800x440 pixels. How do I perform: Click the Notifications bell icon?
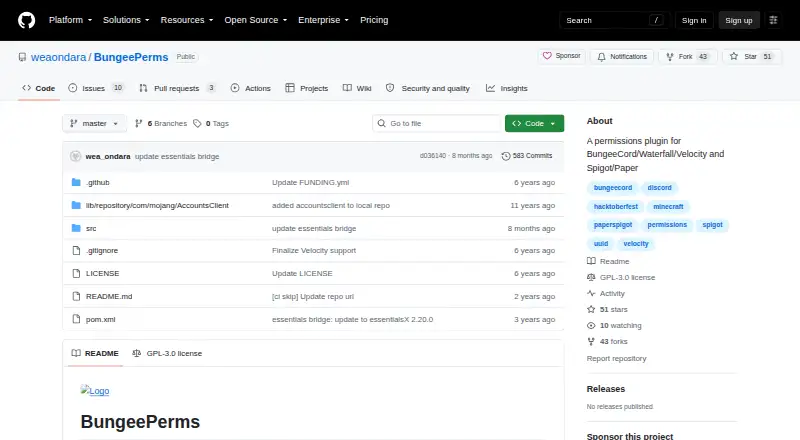point(602,57)
